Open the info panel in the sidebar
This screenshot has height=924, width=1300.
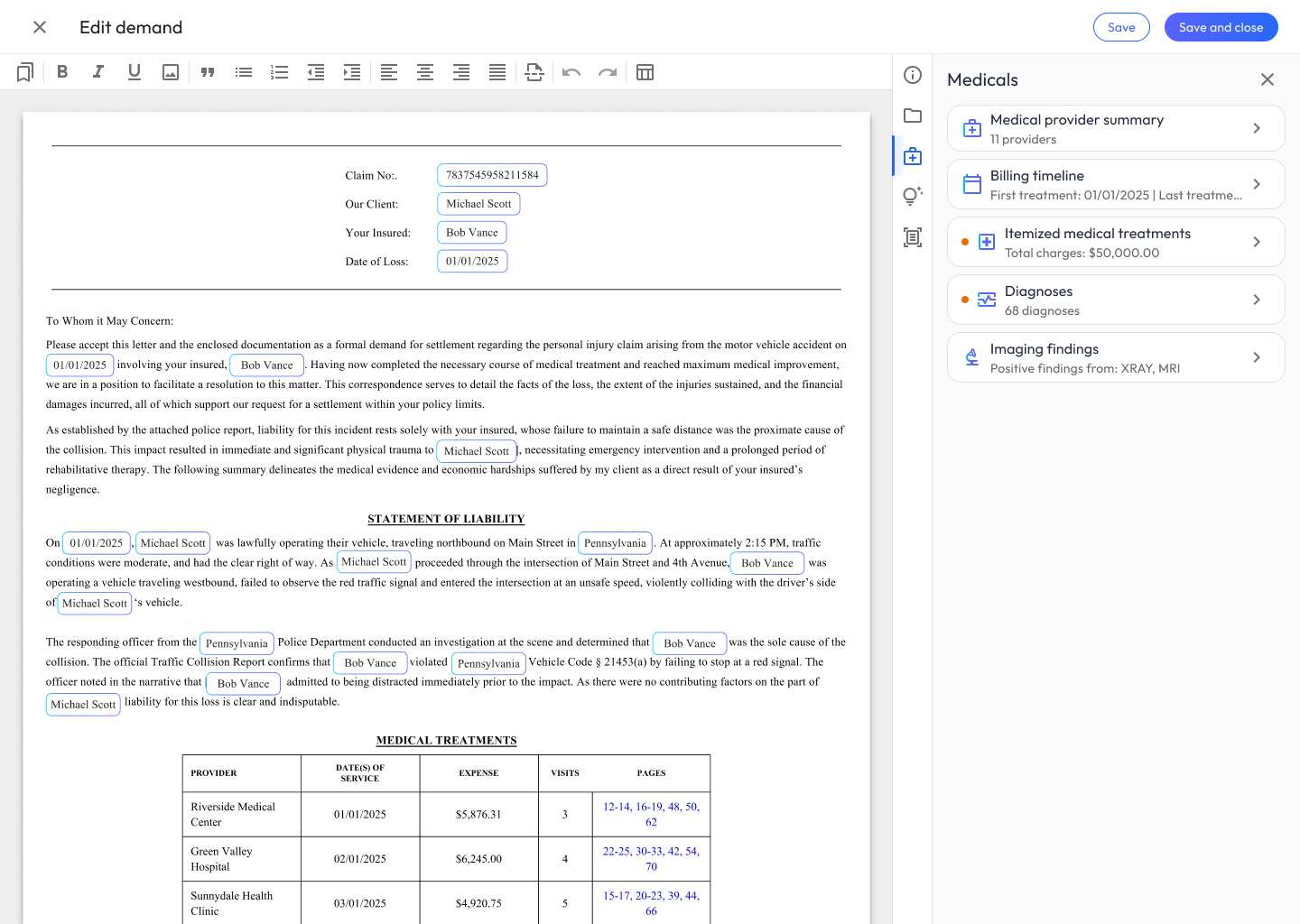click(x=913, y=75)
